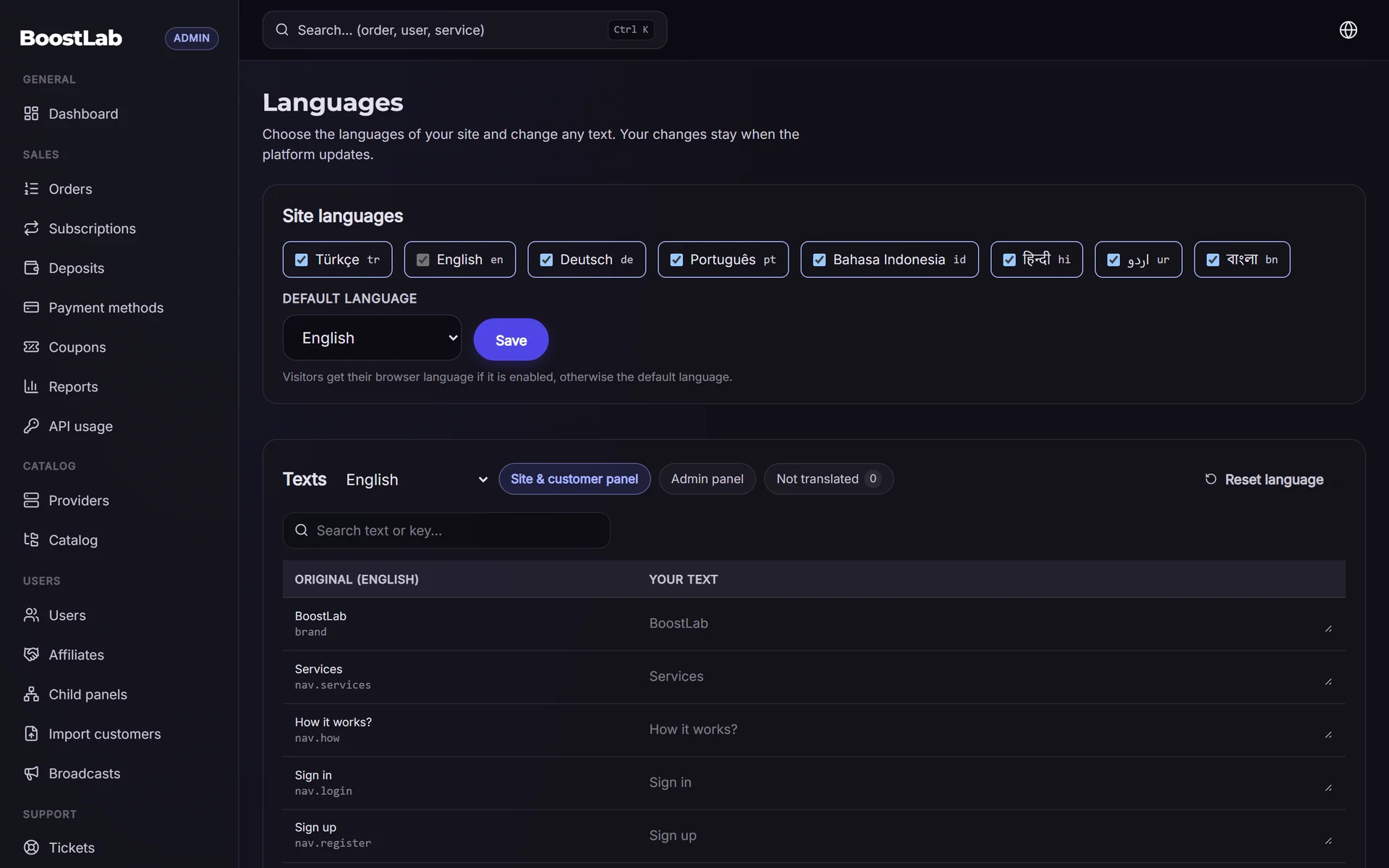Toggle the English language checkbox
The image size is (1389, 868).
click(x=423, y=260)
